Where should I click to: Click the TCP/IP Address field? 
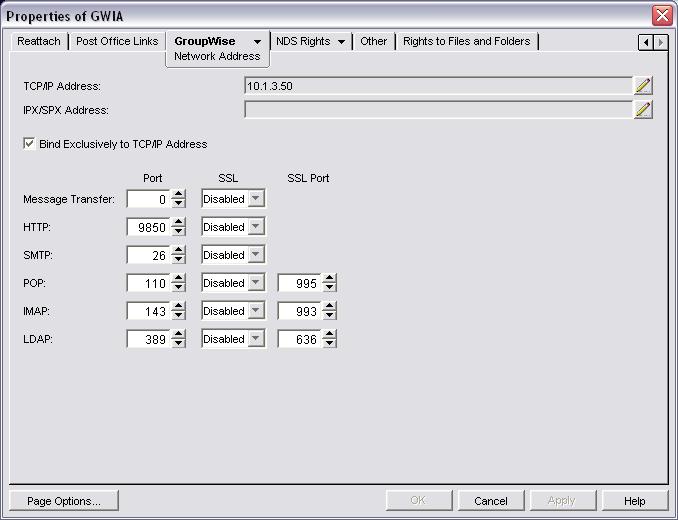pyautogui.click(x=438, y=86)
